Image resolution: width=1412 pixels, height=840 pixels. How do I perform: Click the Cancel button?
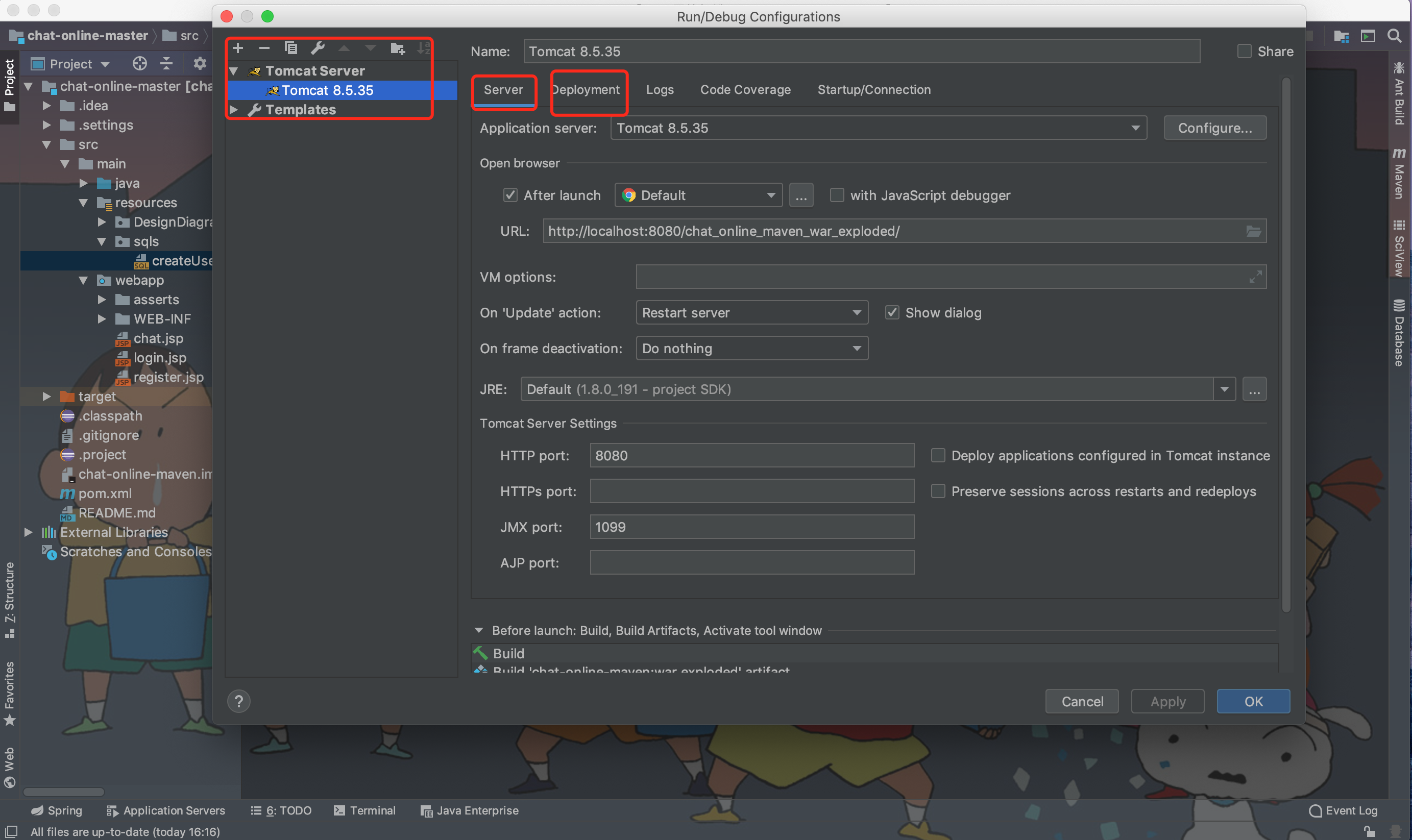(1082, 701)
